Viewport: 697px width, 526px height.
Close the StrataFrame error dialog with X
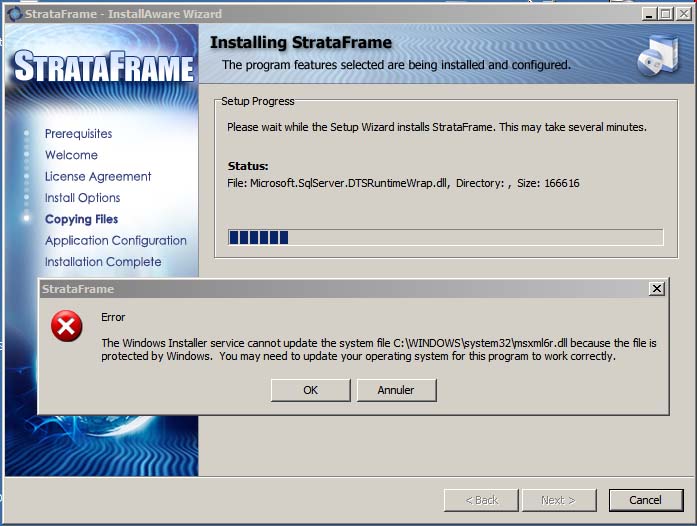point(656,289)
